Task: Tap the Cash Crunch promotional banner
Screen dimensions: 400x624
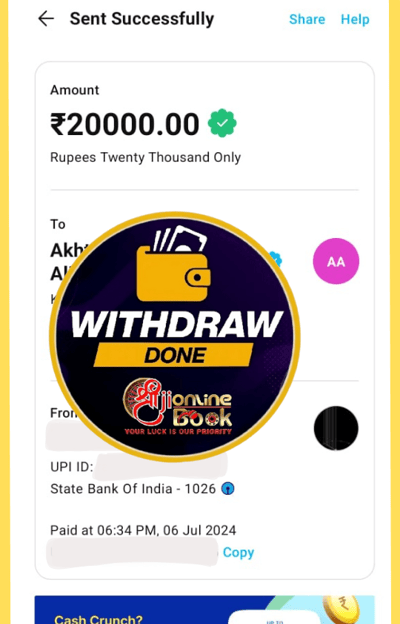Action: tap(204, 610)
